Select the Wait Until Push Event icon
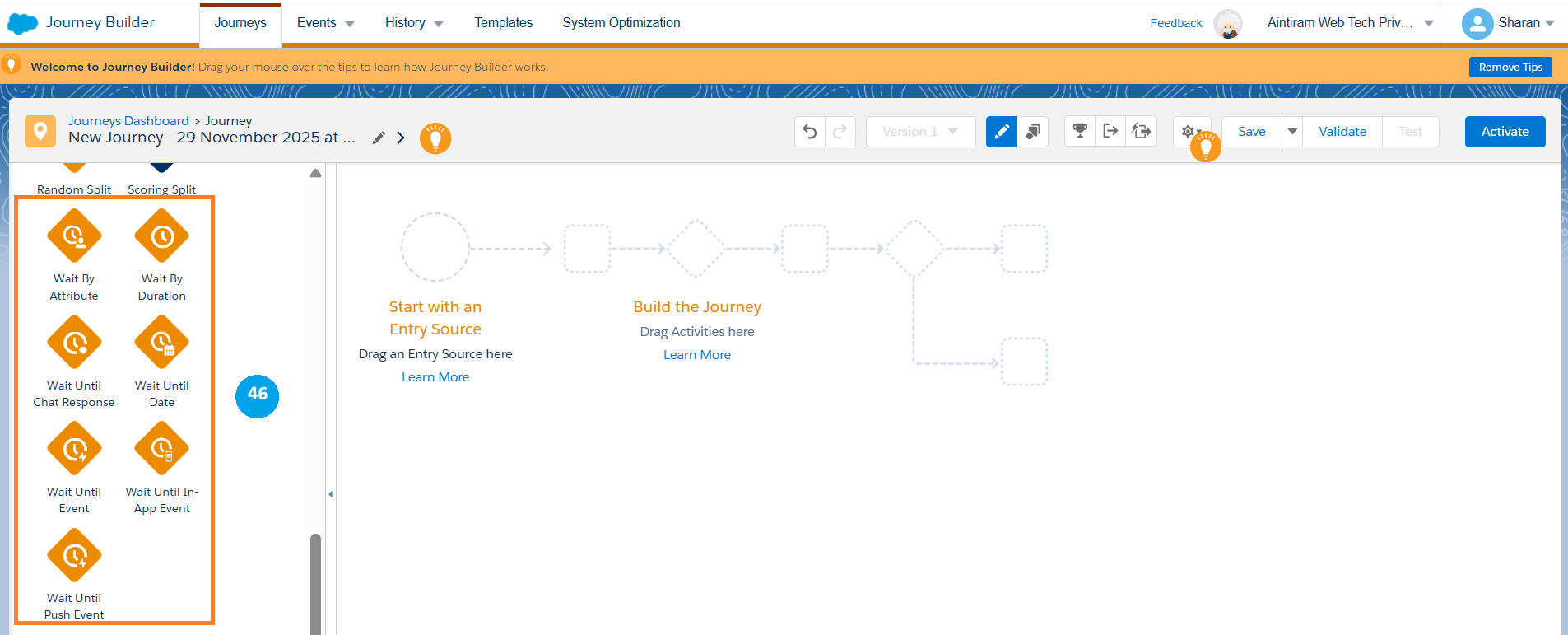Image resolution: width=1568 pixels, height=635 pixels. click(x=74, y=556)
